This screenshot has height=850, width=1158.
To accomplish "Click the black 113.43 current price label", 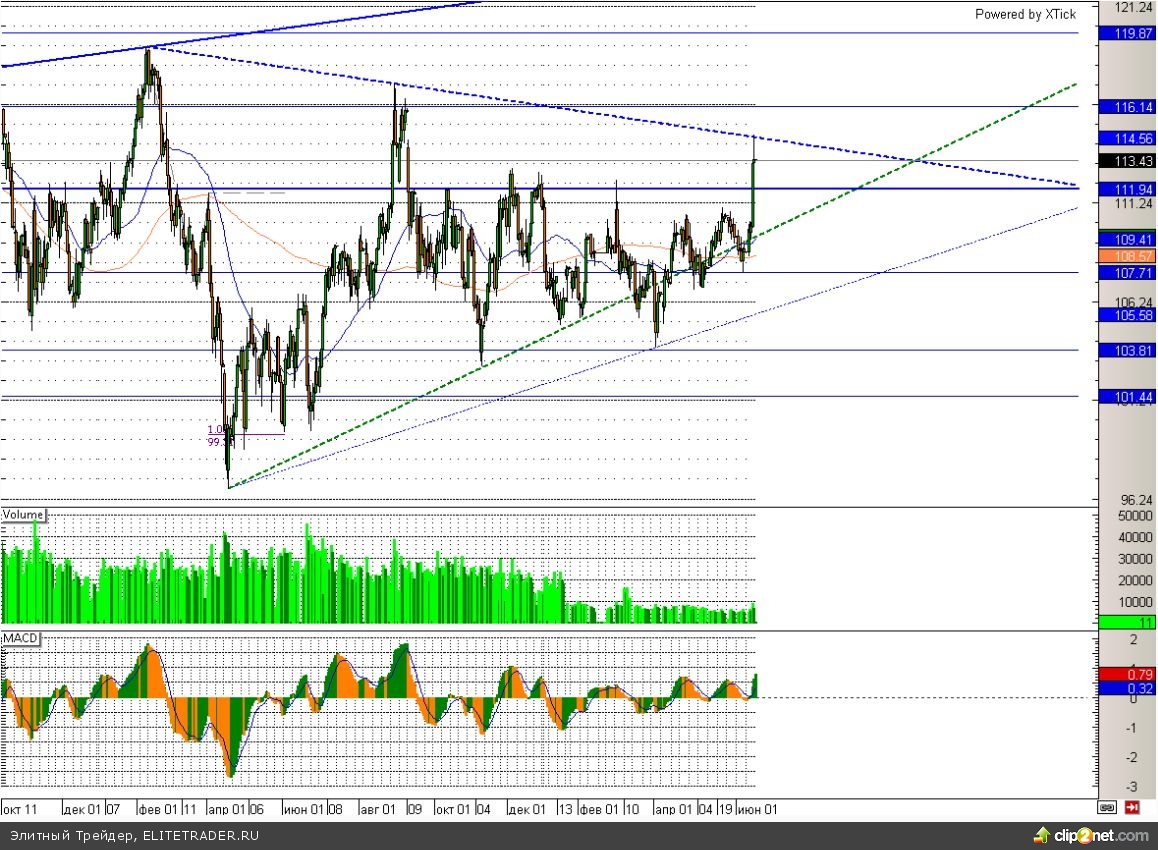I will (1127, 161).
